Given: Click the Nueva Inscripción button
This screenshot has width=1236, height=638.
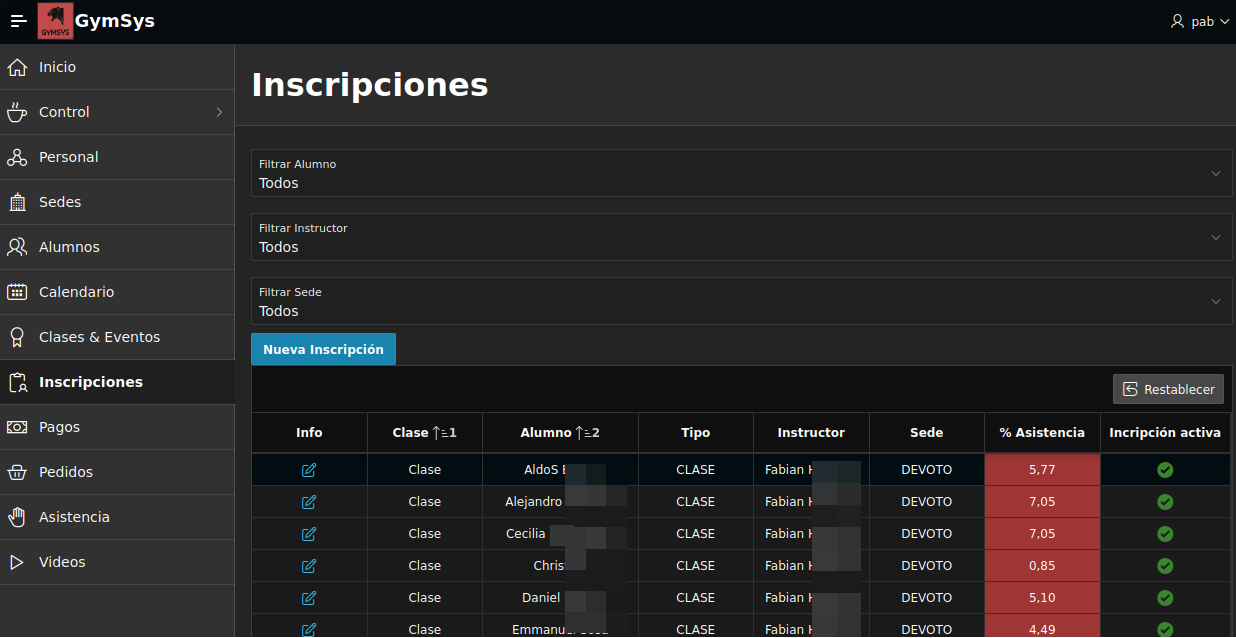Looking at the screenshot, I should (x=323, y=349).
